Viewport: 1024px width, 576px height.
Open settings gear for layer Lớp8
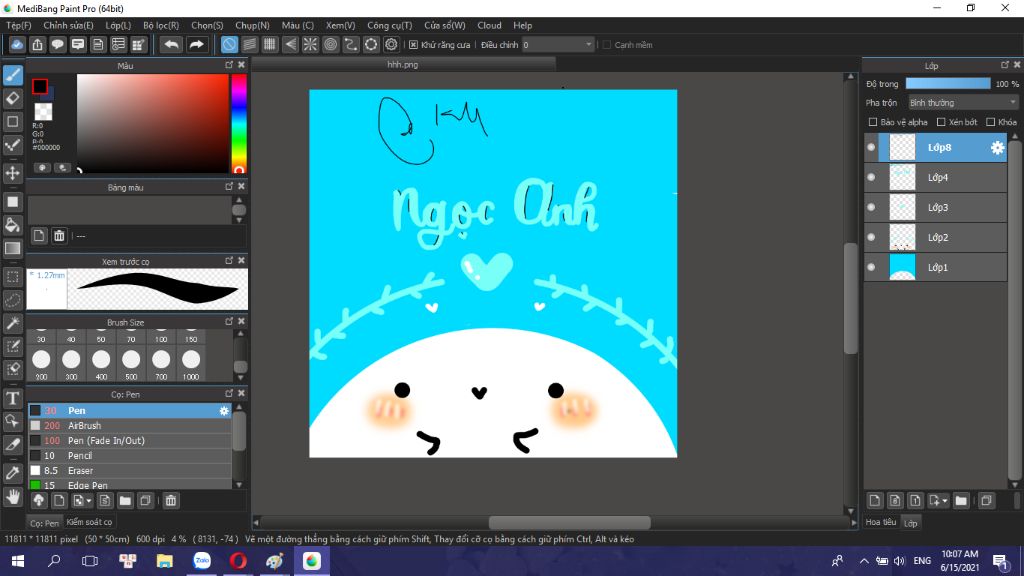997,148
